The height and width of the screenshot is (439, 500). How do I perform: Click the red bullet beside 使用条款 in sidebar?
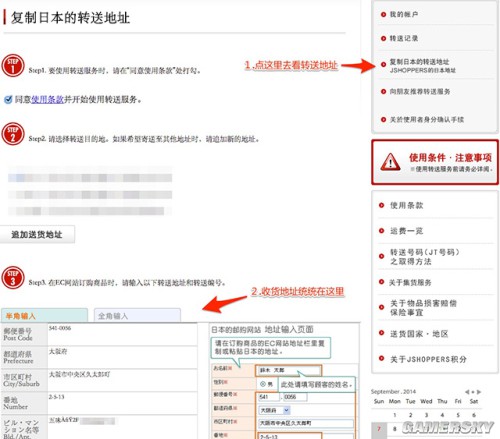point(382,205)
